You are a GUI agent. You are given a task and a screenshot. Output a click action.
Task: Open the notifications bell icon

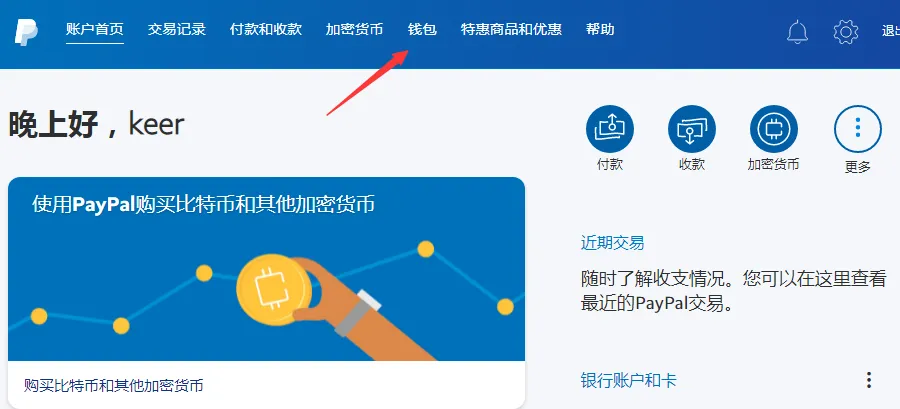(797, 32)
